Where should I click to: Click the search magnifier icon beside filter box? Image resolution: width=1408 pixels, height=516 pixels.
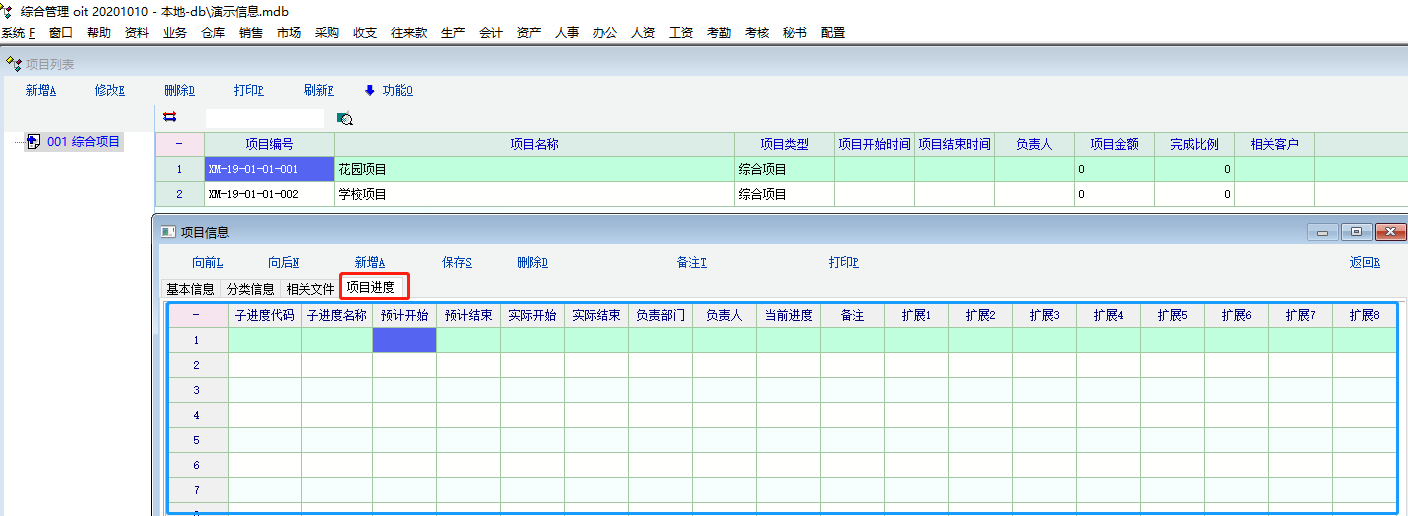[x=344, y=118]
